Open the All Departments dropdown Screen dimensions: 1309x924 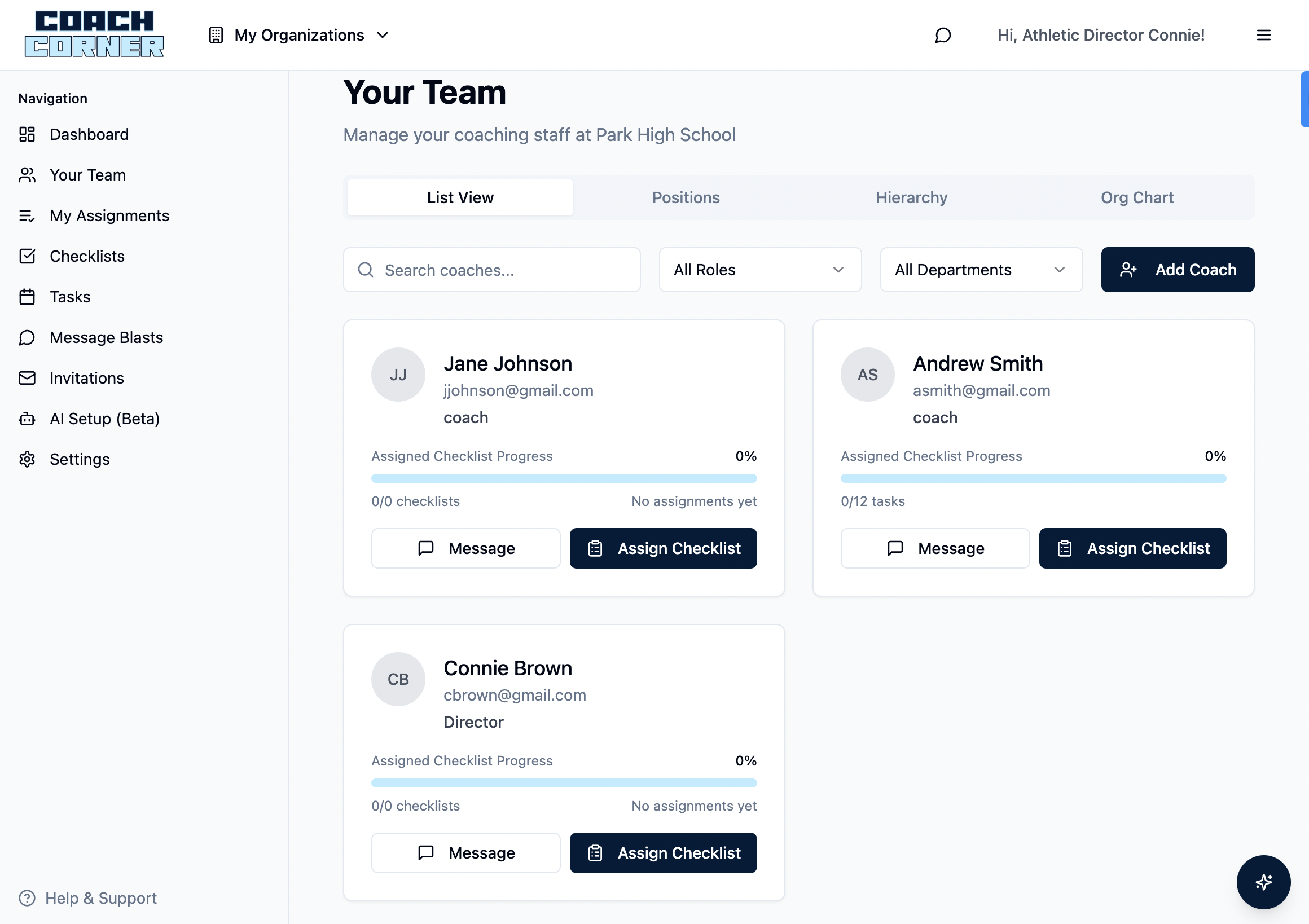click(x=981, y=270)
